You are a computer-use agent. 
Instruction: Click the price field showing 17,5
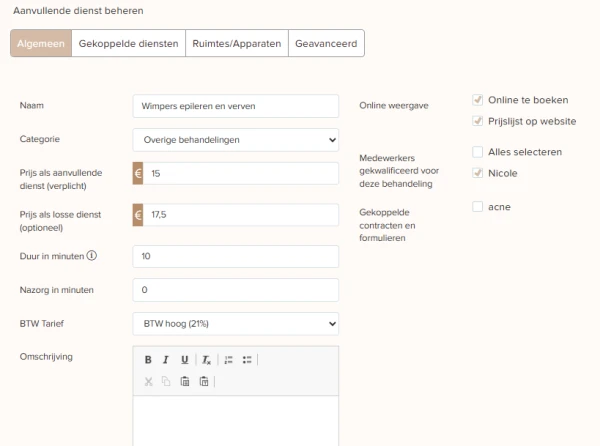point(241,215)
